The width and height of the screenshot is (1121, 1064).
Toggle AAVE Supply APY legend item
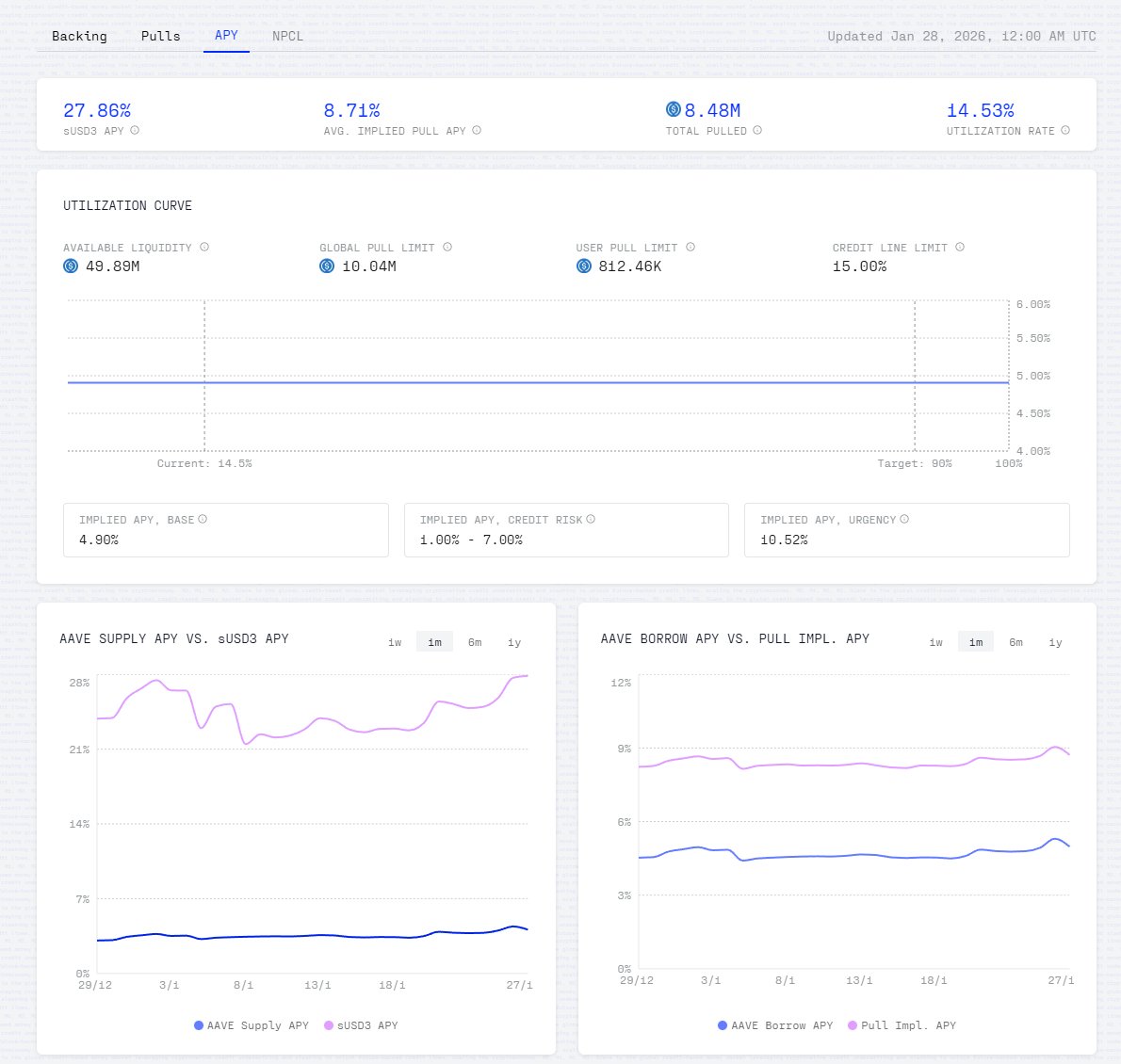click(x=252, y=1025)
